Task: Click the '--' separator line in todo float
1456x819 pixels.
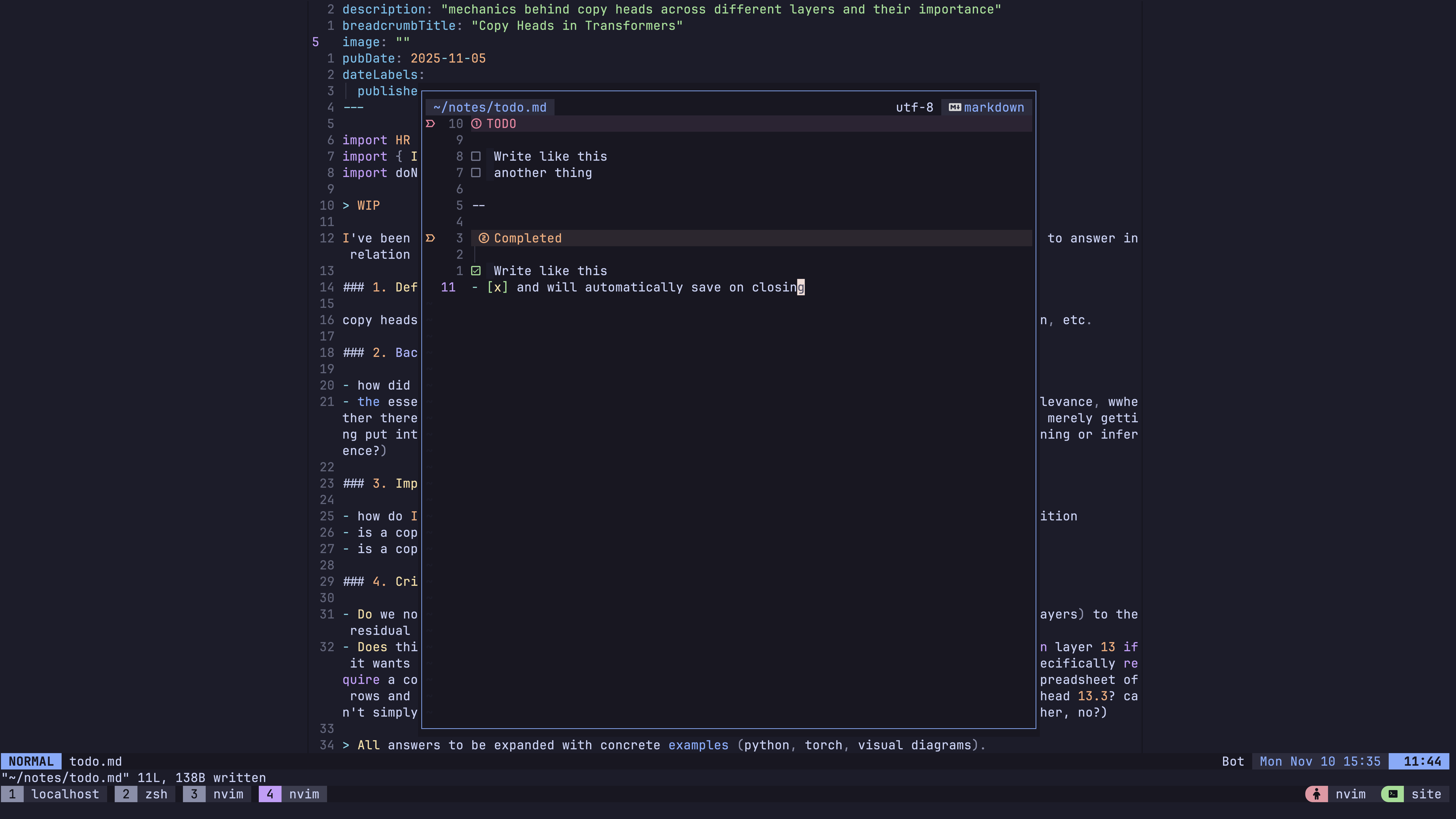Action: click(x=479, y=205)
